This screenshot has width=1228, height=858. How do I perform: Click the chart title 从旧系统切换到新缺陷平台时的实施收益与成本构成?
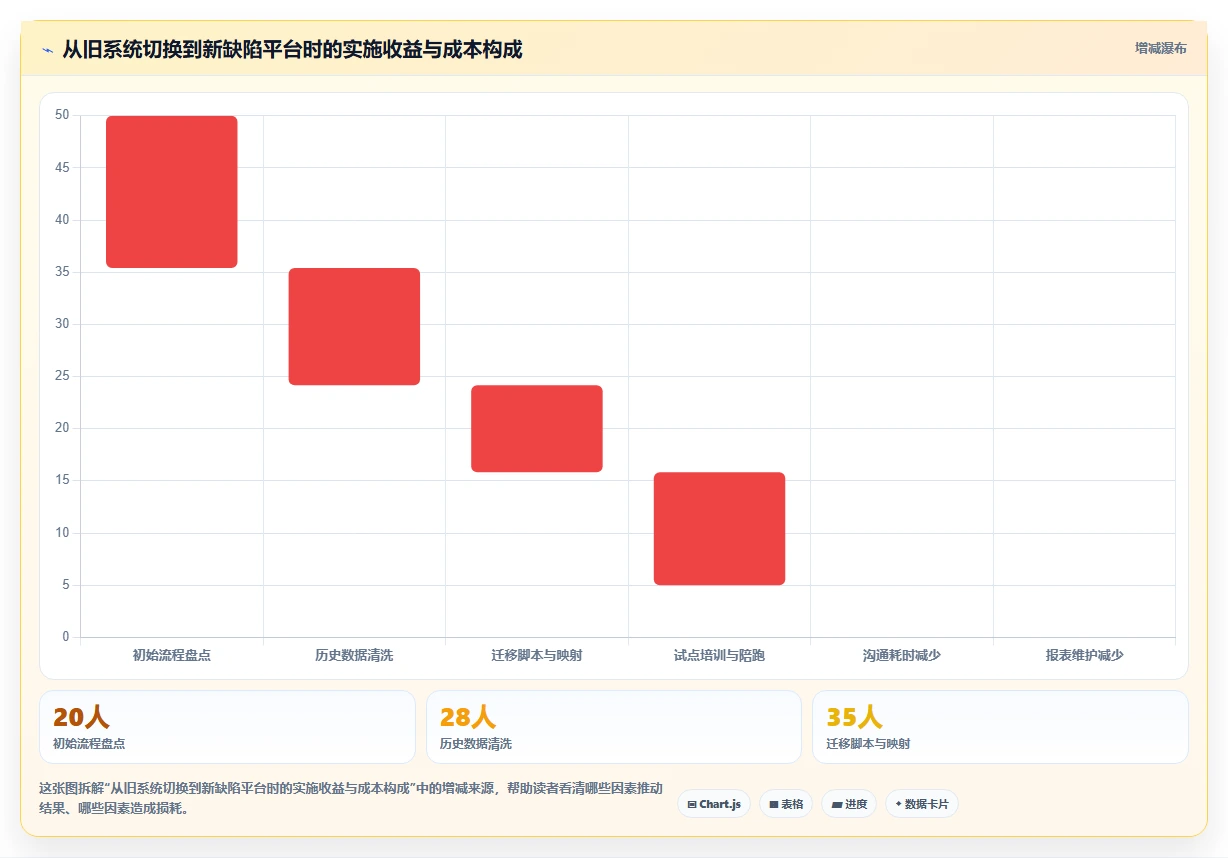tap(292, 49)
